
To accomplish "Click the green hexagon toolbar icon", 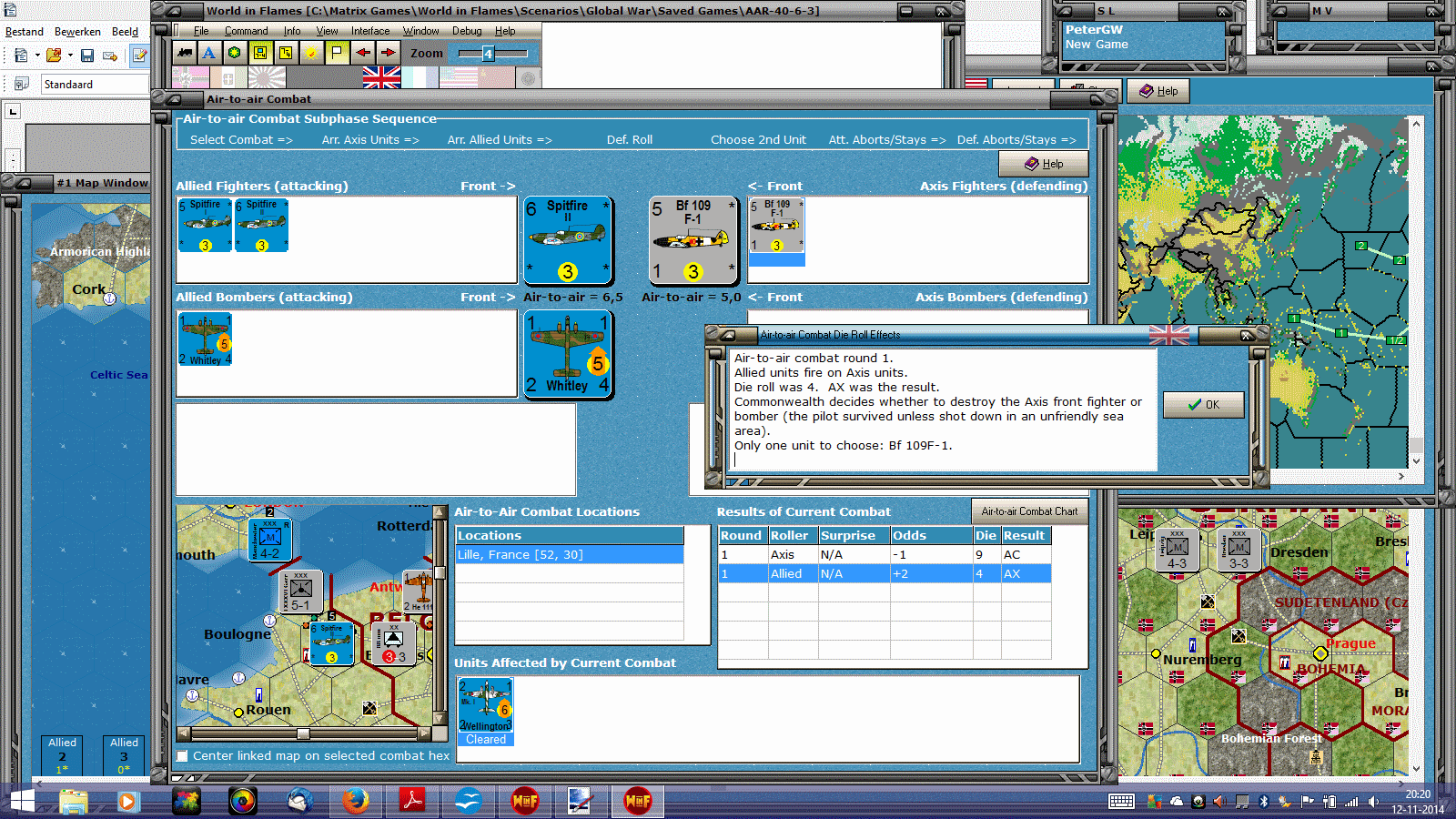I will point(235,53).
